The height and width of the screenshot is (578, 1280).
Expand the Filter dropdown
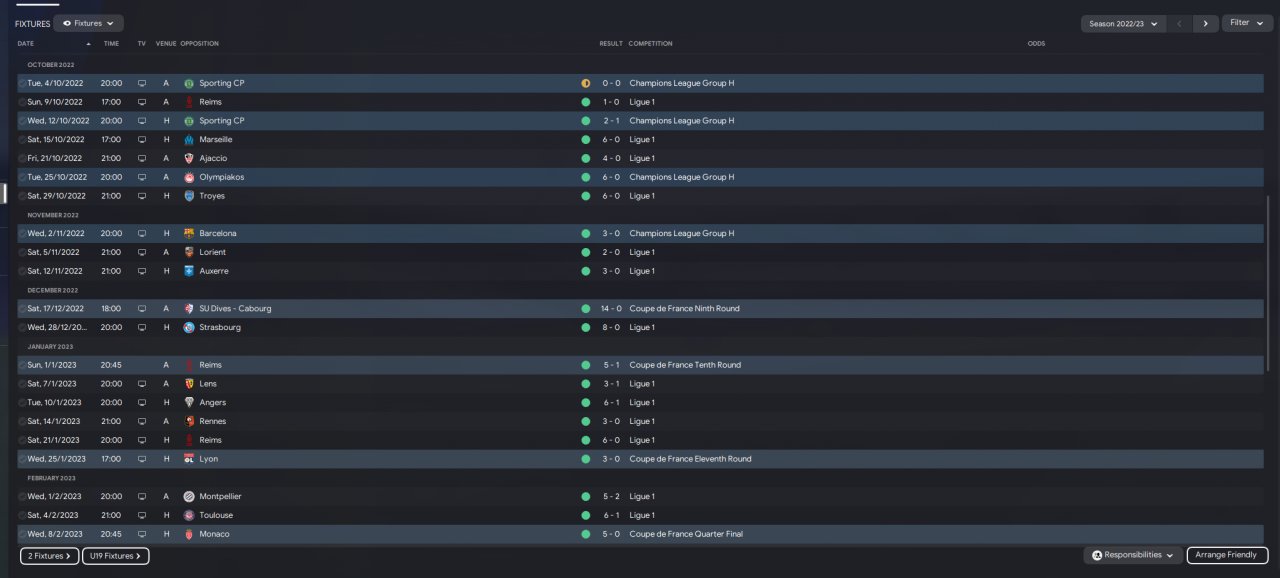coord(1246,23)
